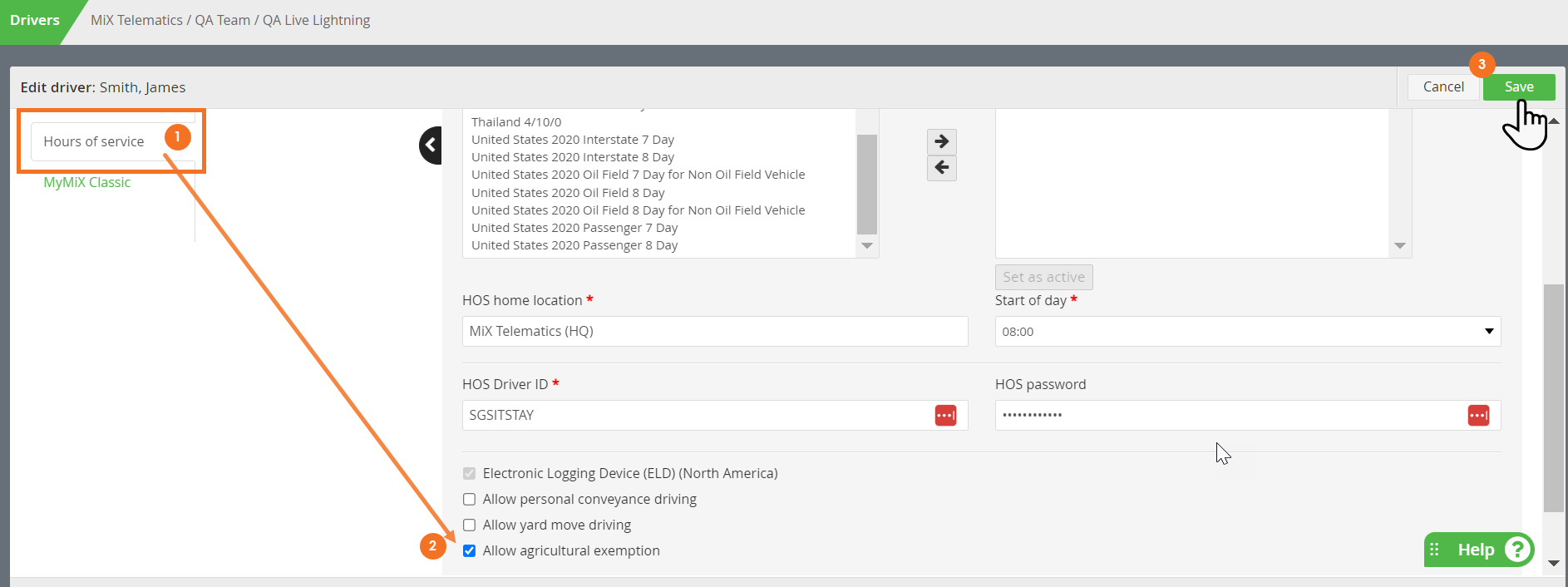The width and height of the screenshot is (1568, 587).
Task: Click the question mark Help icon
Action: pyautogui.click(x=1518, y=550)
